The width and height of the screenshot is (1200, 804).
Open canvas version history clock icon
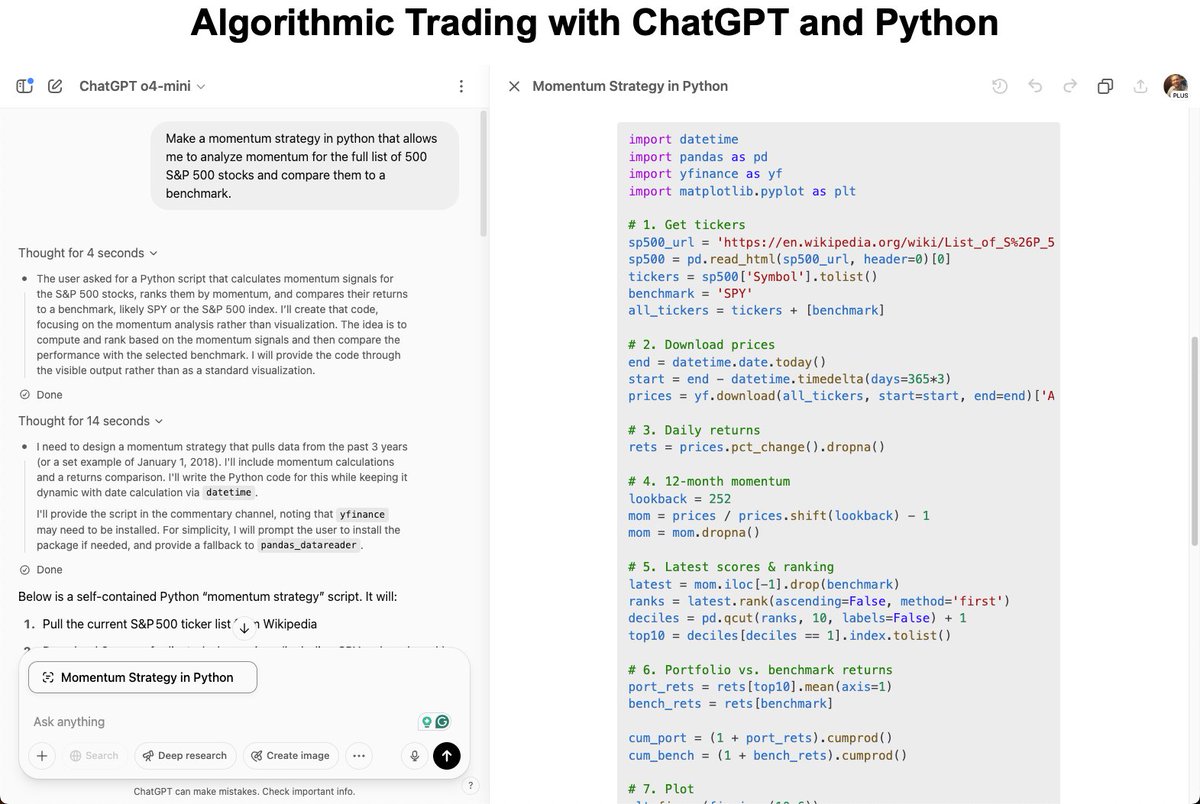1000,87
